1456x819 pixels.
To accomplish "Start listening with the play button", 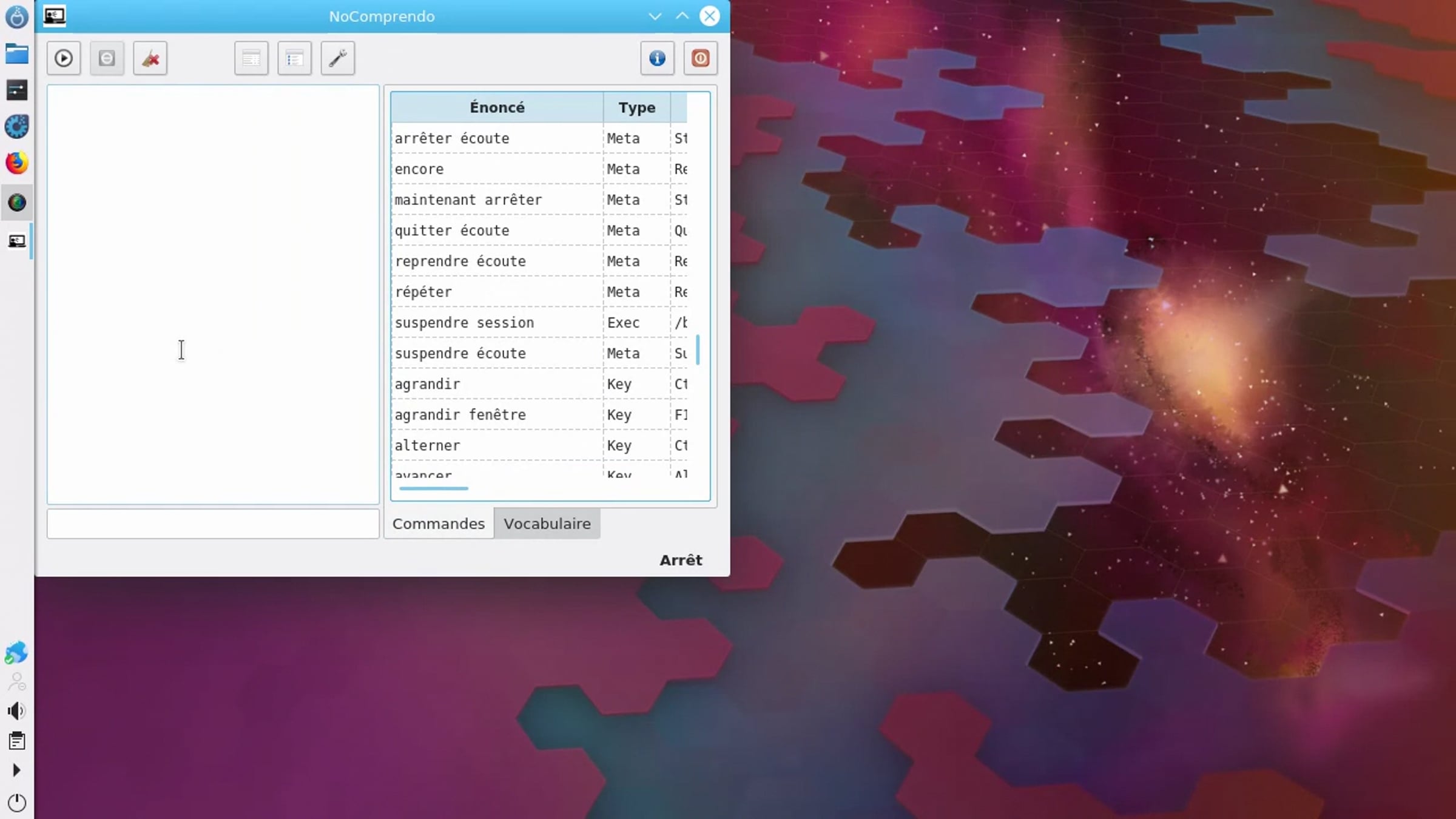I will (x=64, y=58).
